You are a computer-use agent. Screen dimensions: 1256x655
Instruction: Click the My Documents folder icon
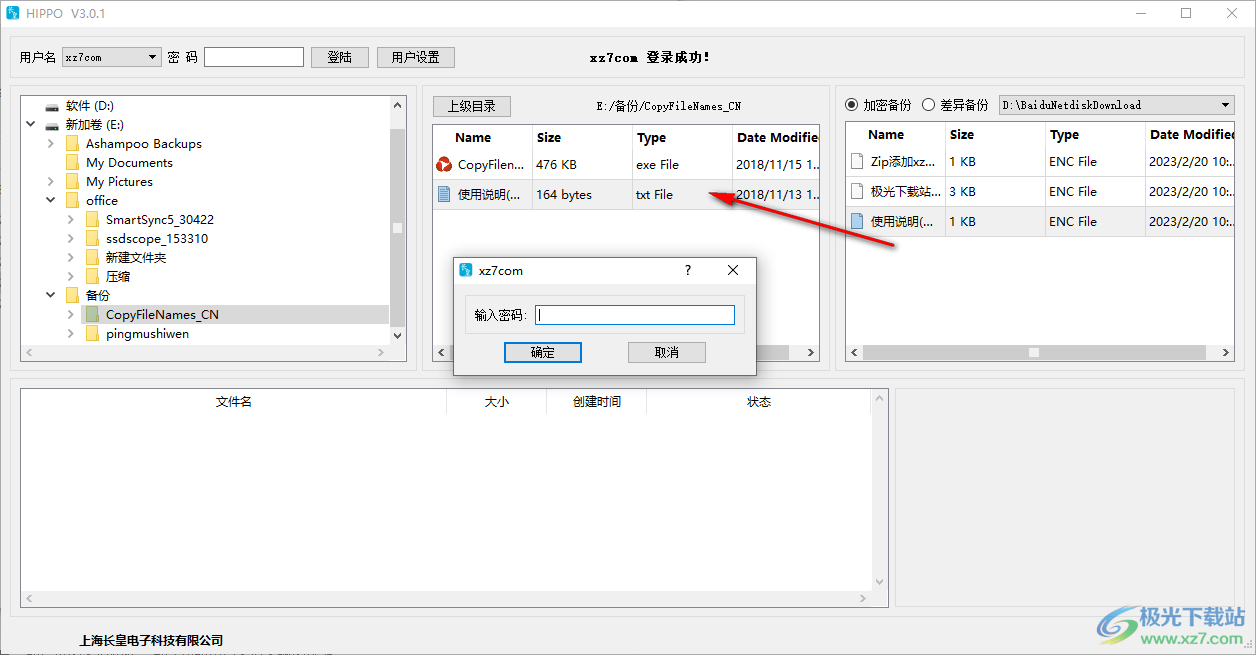tap(72, 163)
